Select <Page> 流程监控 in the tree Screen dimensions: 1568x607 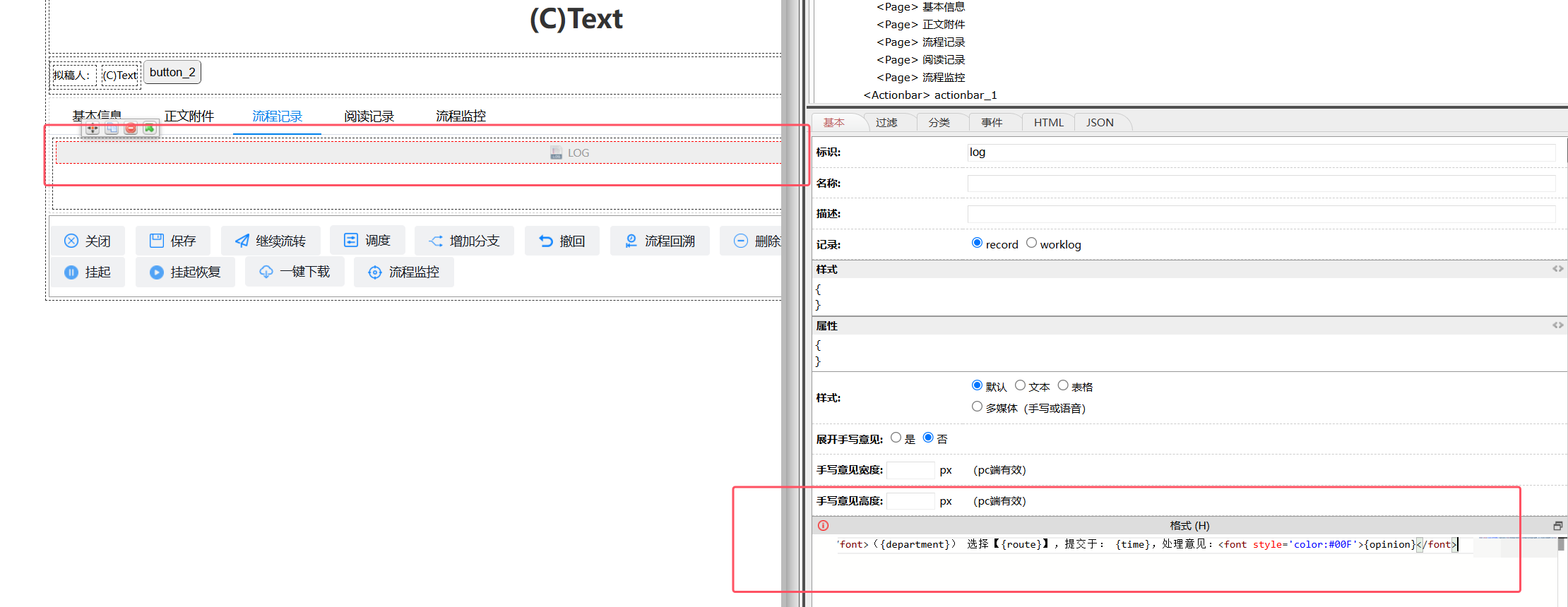pos(921,78)
